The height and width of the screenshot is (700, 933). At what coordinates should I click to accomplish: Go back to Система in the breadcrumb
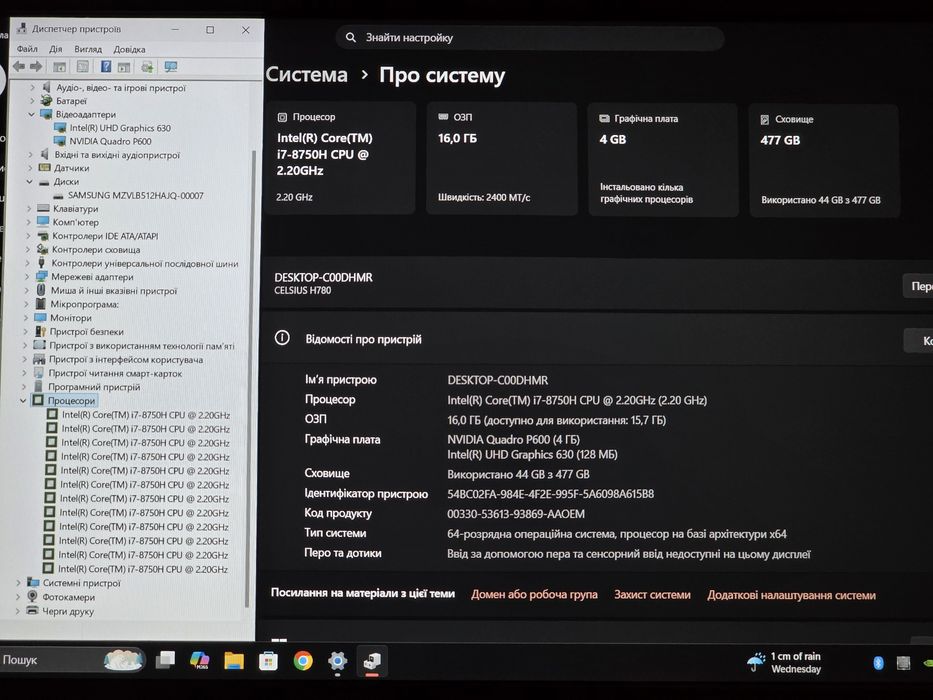(x=306, y=74)
